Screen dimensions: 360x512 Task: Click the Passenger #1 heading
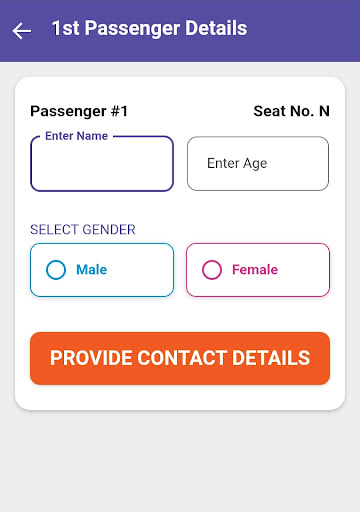click(79, 111)
